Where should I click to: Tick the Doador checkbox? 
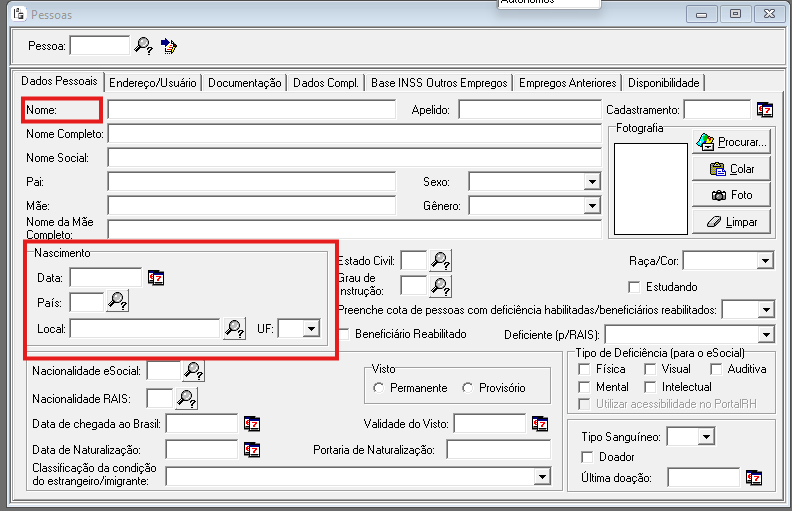point(588,457)
